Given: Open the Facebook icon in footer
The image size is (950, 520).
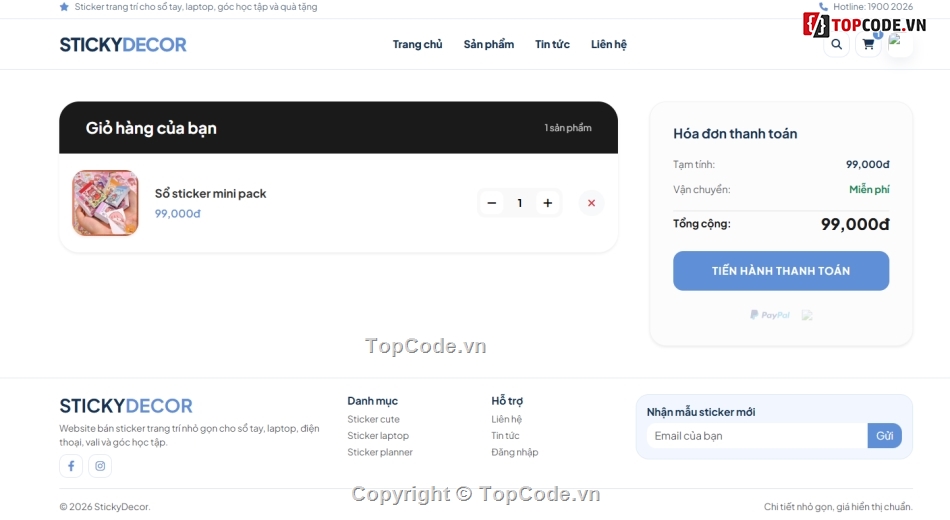Looking at the screenshot, I should (71, 466).
